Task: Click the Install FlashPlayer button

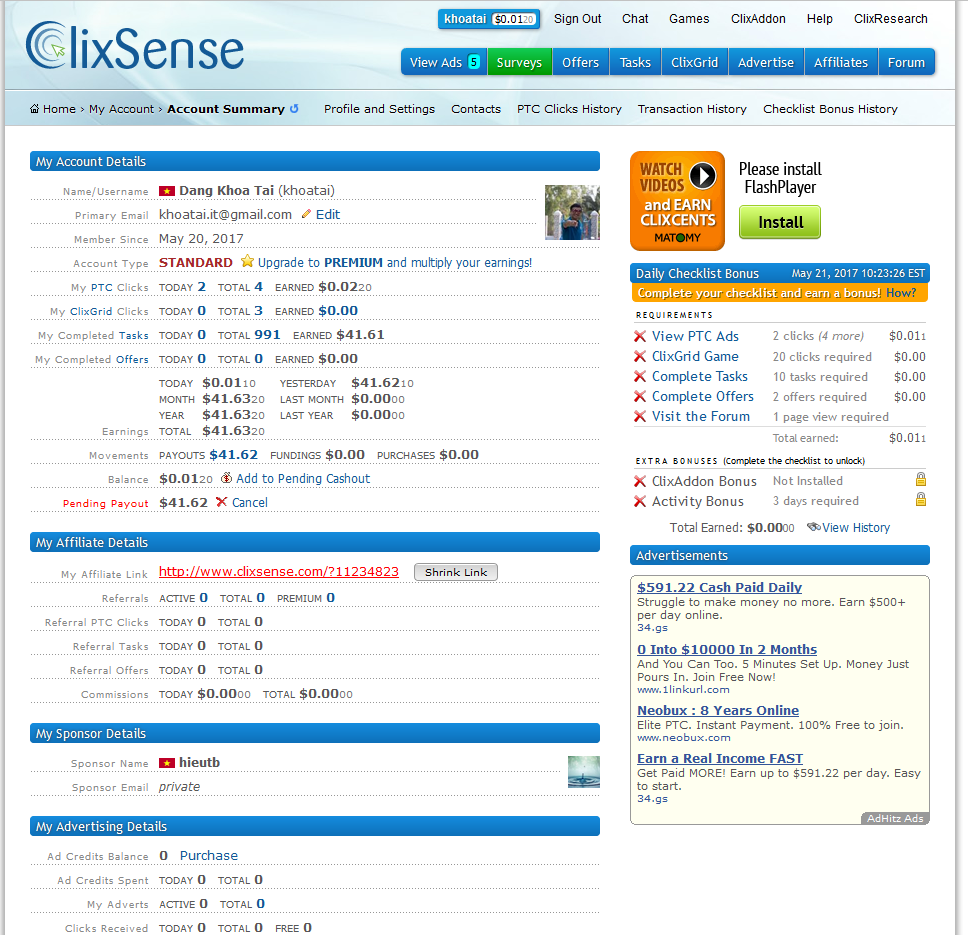Action: (x=780, y=222)
